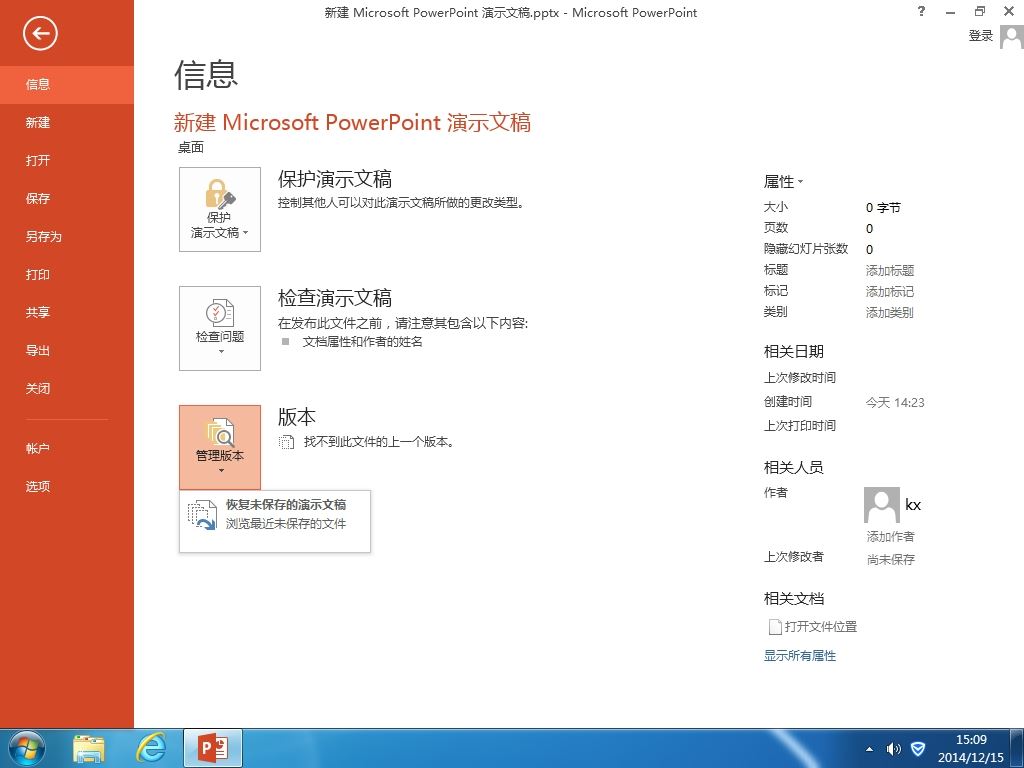Click the back arrow circle icon
This screenshot has width=1024, height=768.
tap(40, 33)
